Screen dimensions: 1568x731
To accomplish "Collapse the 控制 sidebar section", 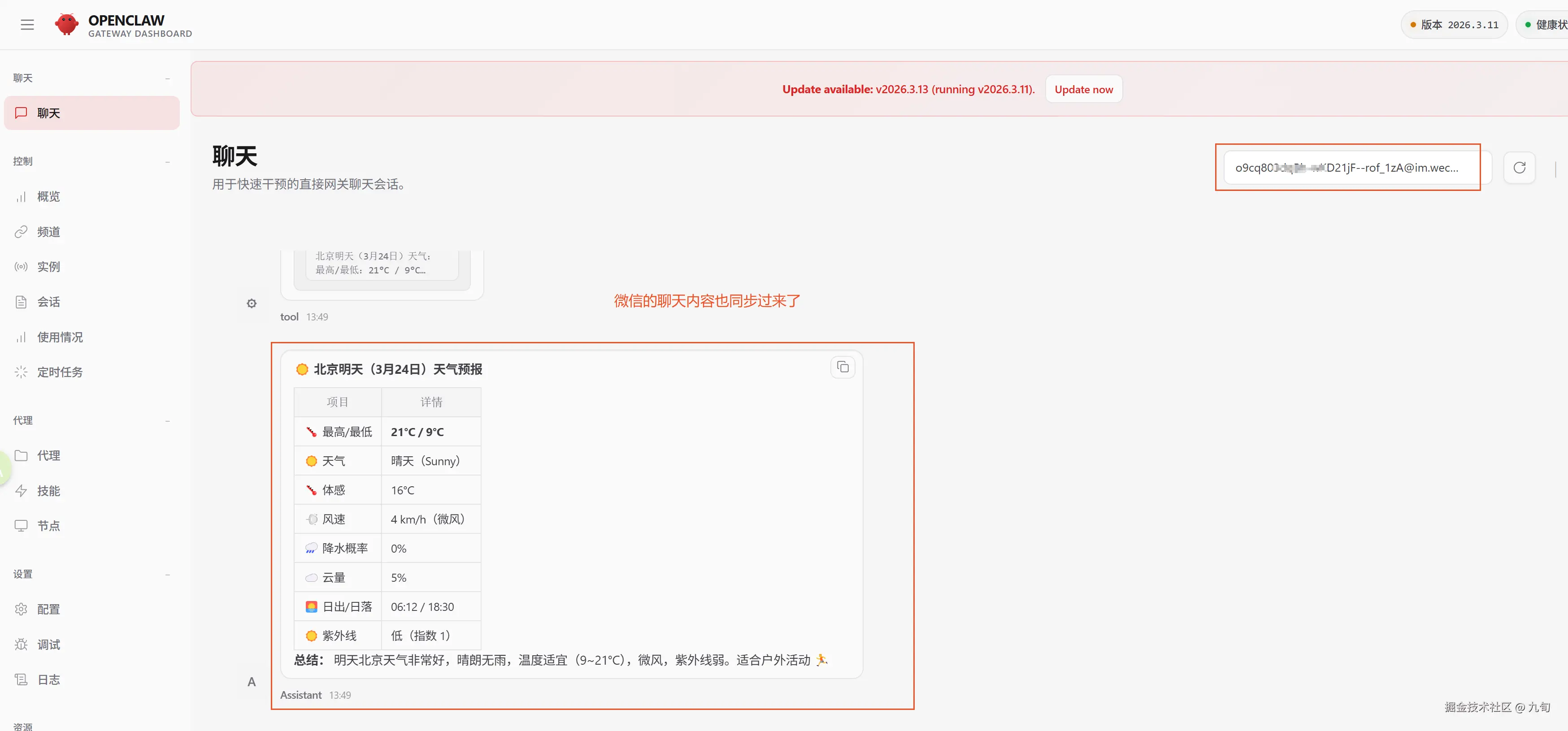I will (x=167, y=161).
